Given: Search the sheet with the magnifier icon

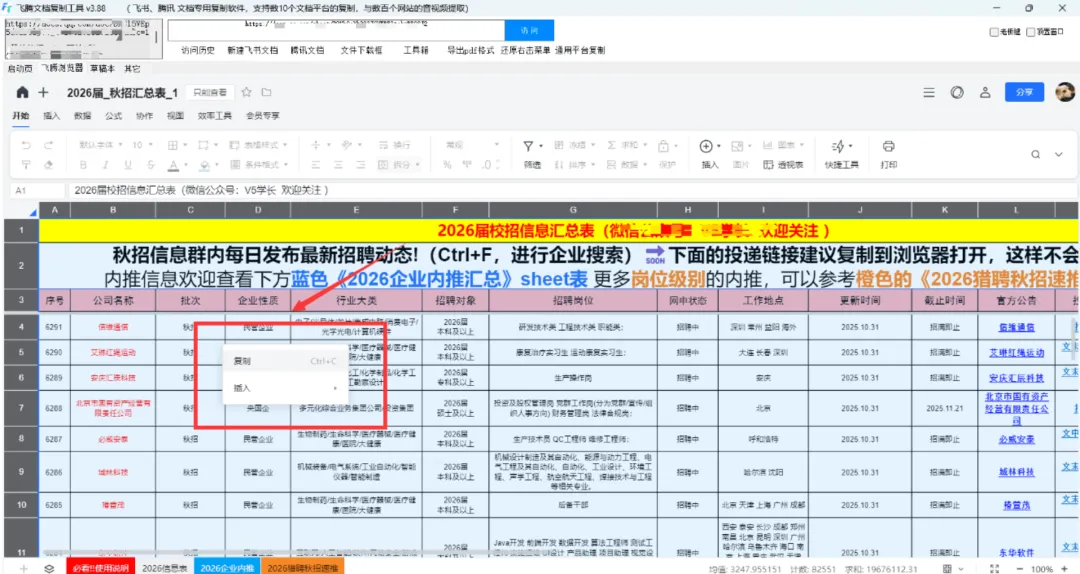Looking at the screenshot, I should pyautogui.click(x=1035, y=154).
